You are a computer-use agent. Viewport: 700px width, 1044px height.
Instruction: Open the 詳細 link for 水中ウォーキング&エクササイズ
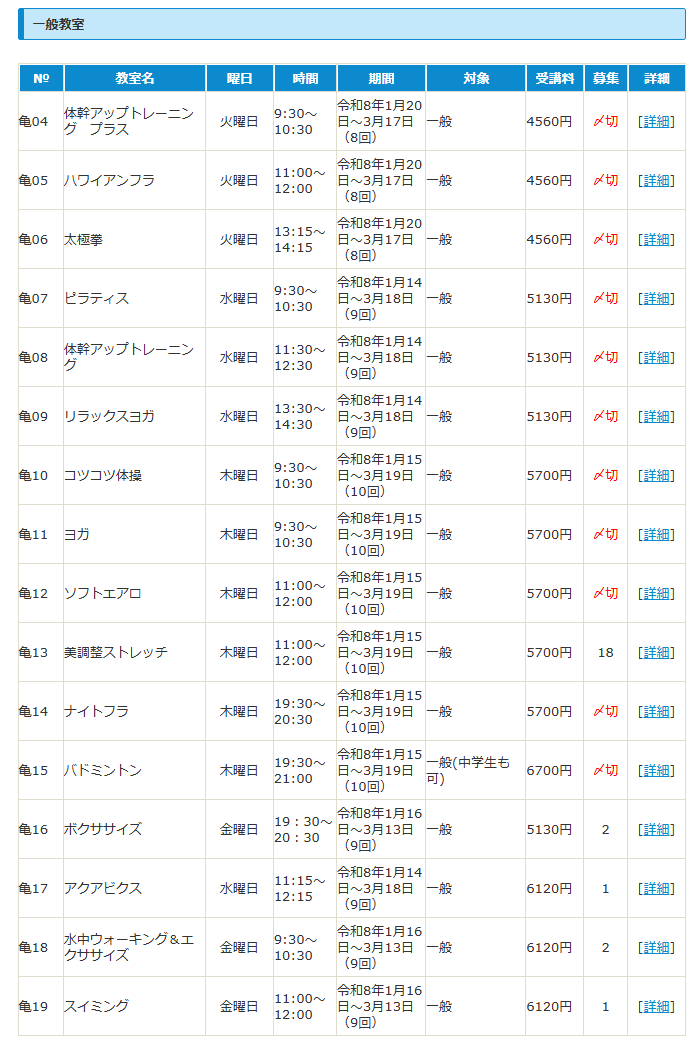[656, 948]
